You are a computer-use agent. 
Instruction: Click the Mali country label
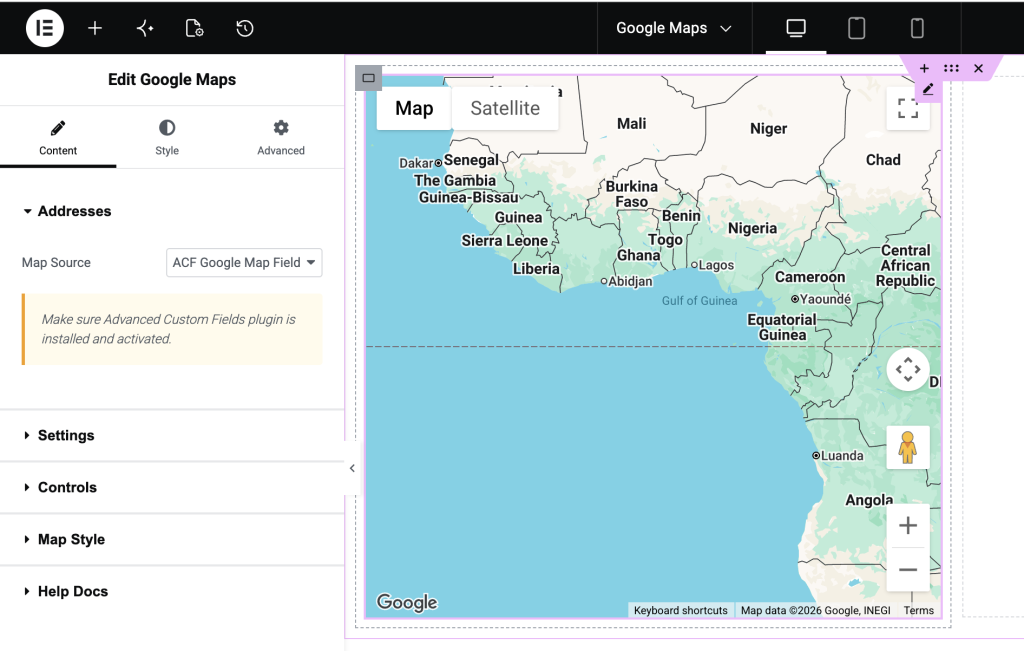tap(632, 124)
